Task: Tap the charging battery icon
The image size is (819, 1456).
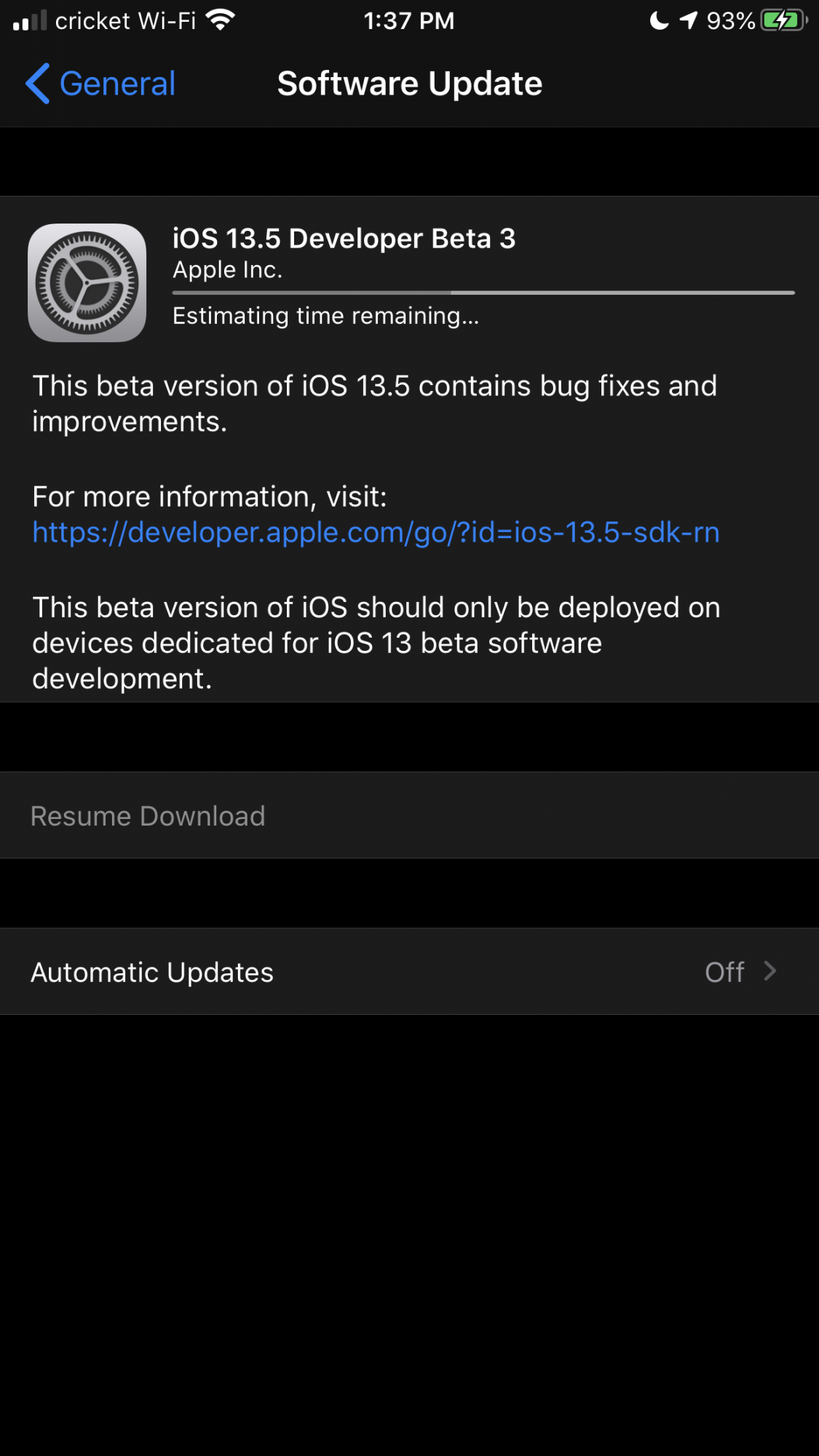Action: pos(784,20)
